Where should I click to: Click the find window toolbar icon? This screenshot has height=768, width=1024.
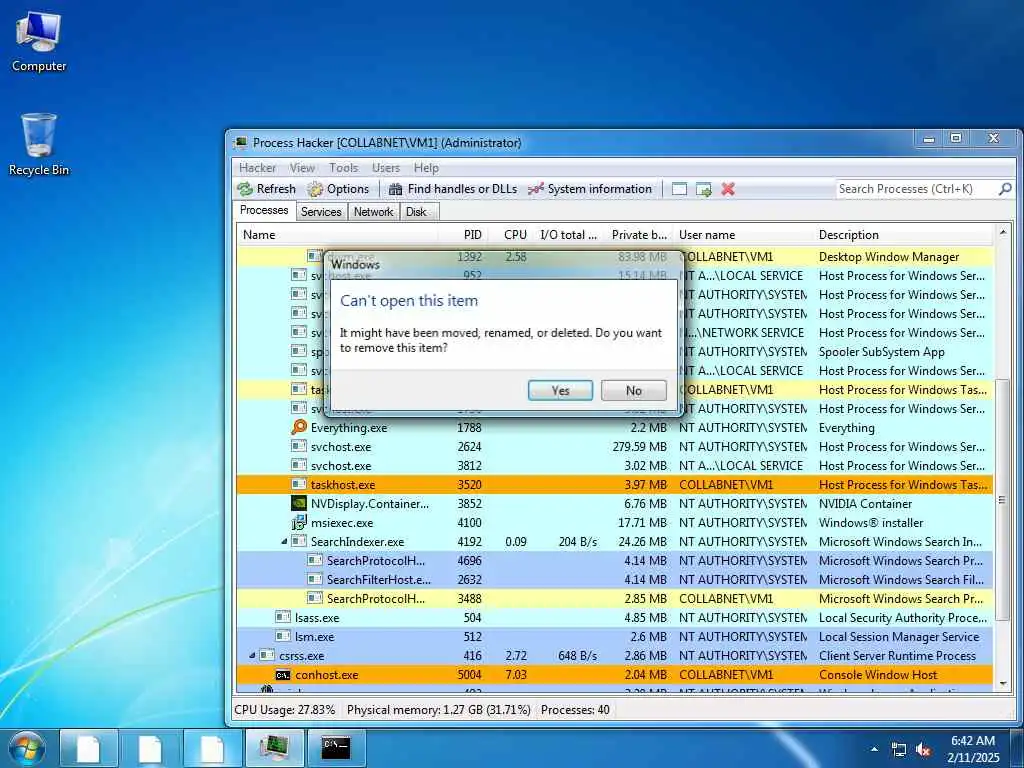point(679,189)
